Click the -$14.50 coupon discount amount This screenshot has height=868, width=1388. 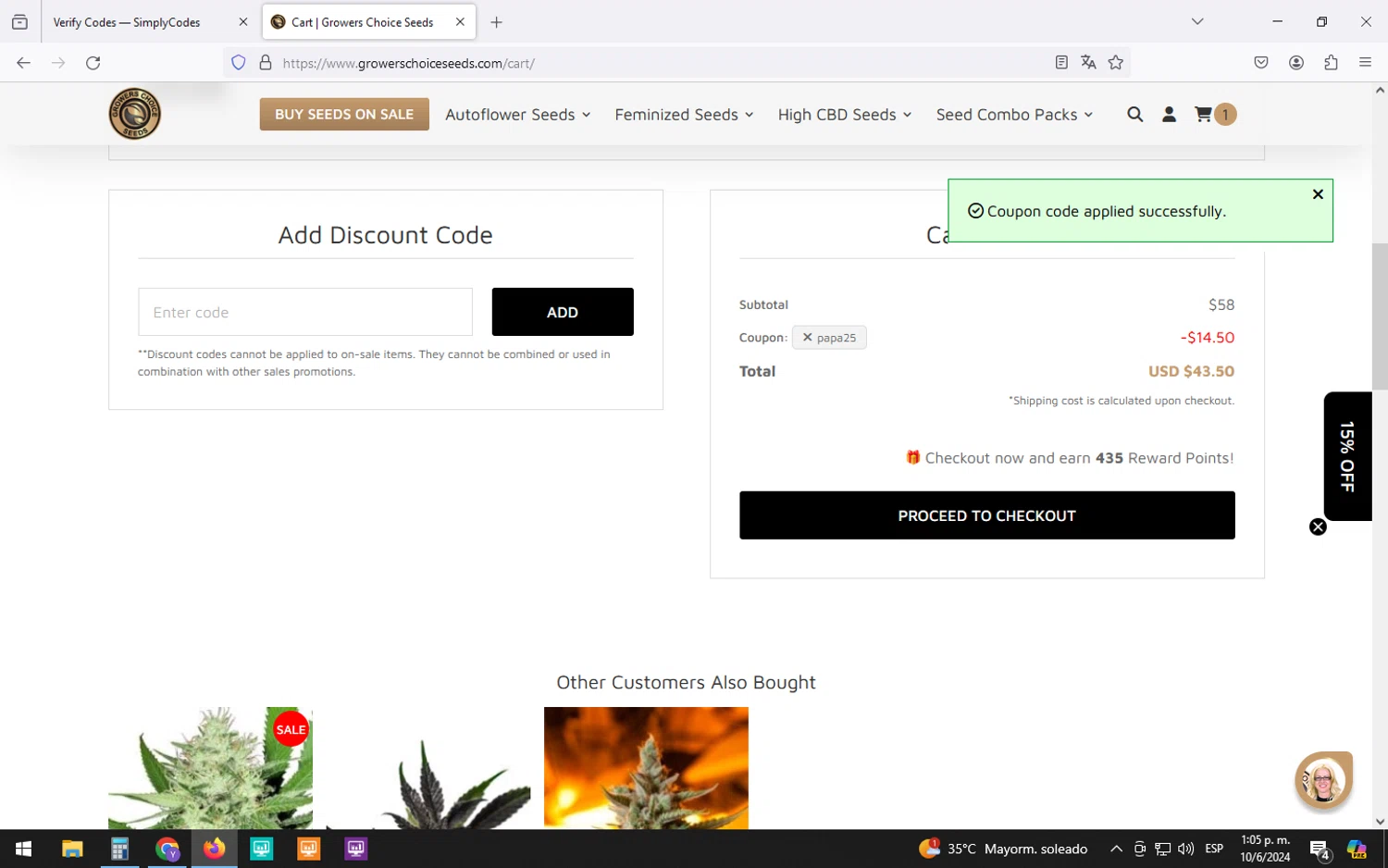click(1208, 338)
